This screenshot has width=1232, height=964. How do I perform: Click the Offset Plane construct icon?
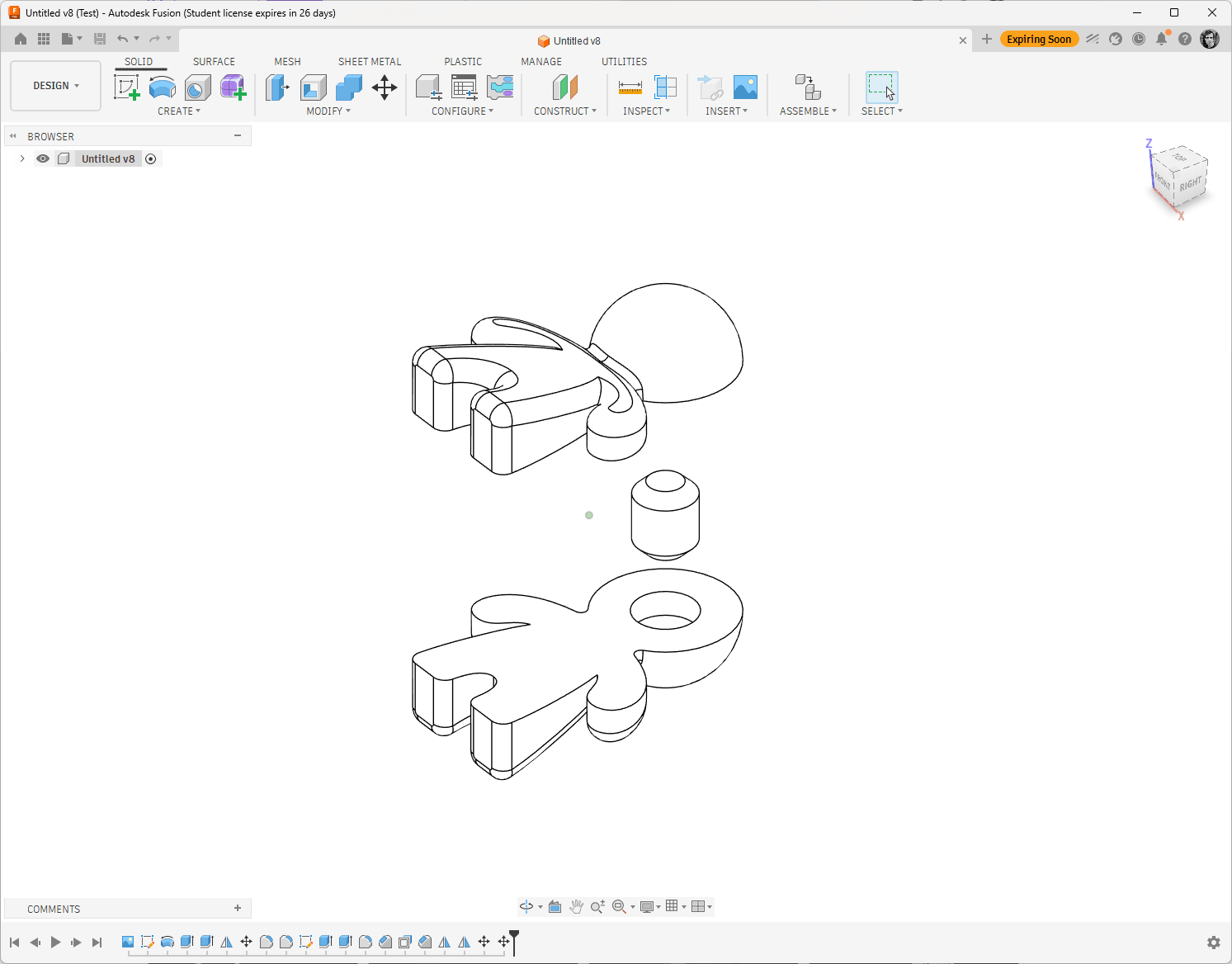[x=565, y=87]
